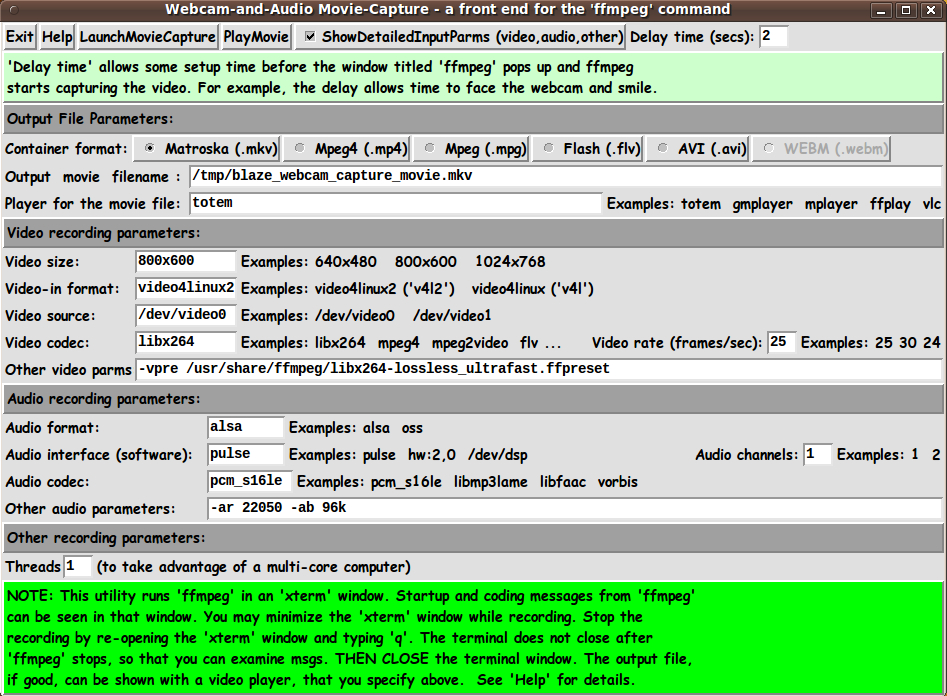Click the 'Audio recording parameters:' heading
The height and width of the screenshot is (696, 947).
(x=104, y=399)
